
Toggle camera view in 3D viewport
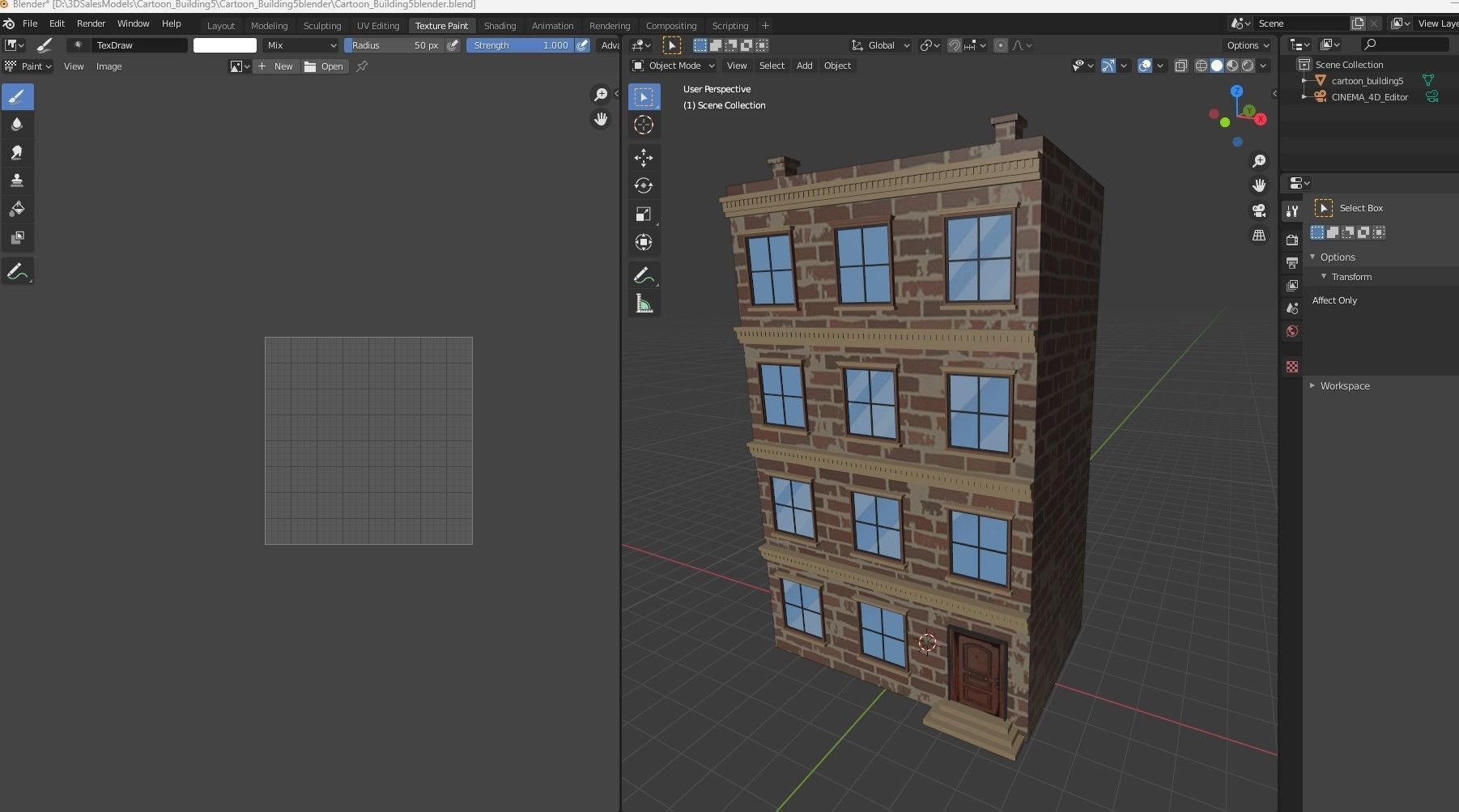point(1259,210)
